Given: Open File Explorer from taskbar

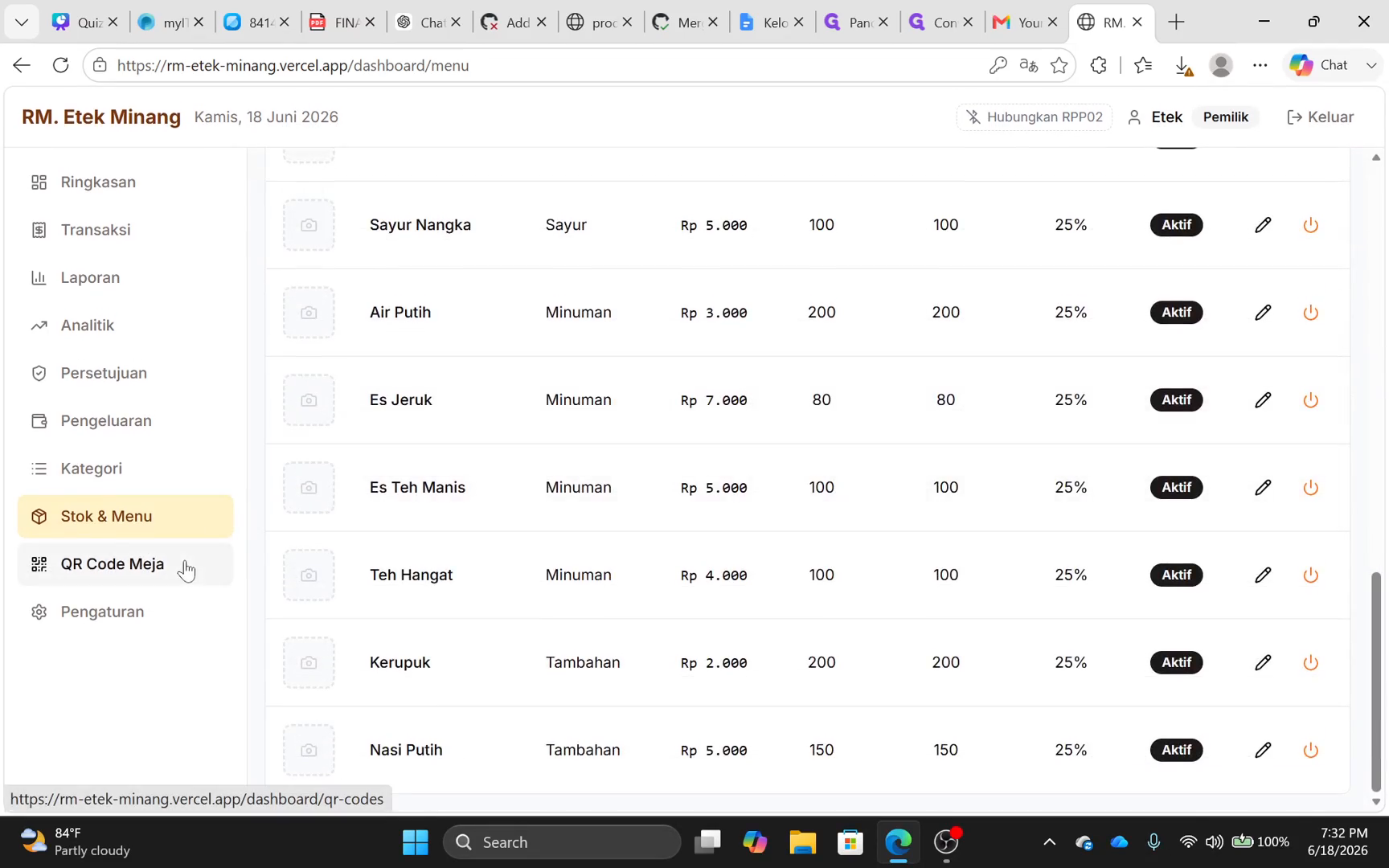Looking at the screenshot, I should tap(802, 842).
